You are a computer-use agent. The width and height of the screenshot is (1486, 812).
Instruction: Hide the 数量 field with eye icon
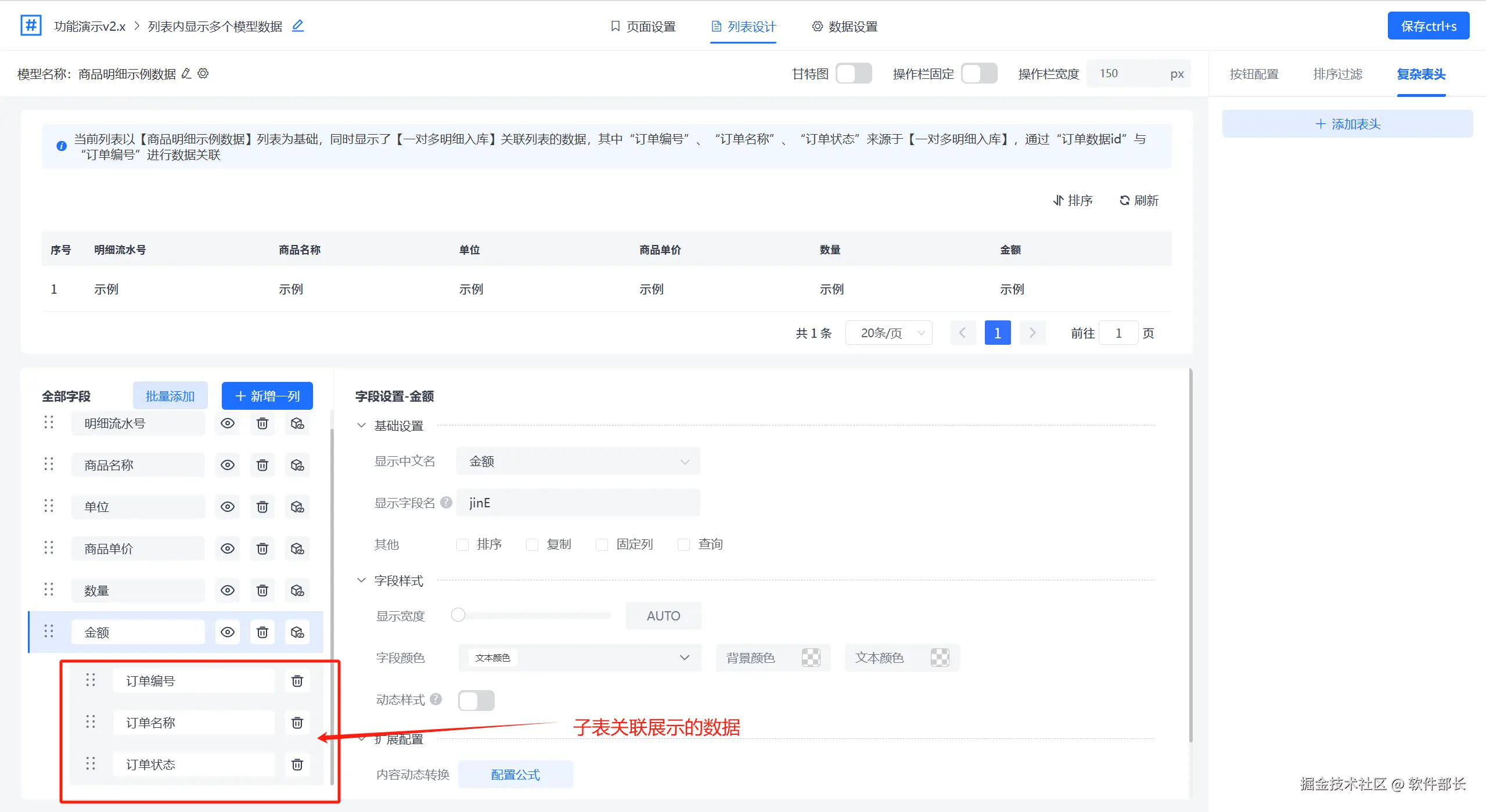coord(228,590)
